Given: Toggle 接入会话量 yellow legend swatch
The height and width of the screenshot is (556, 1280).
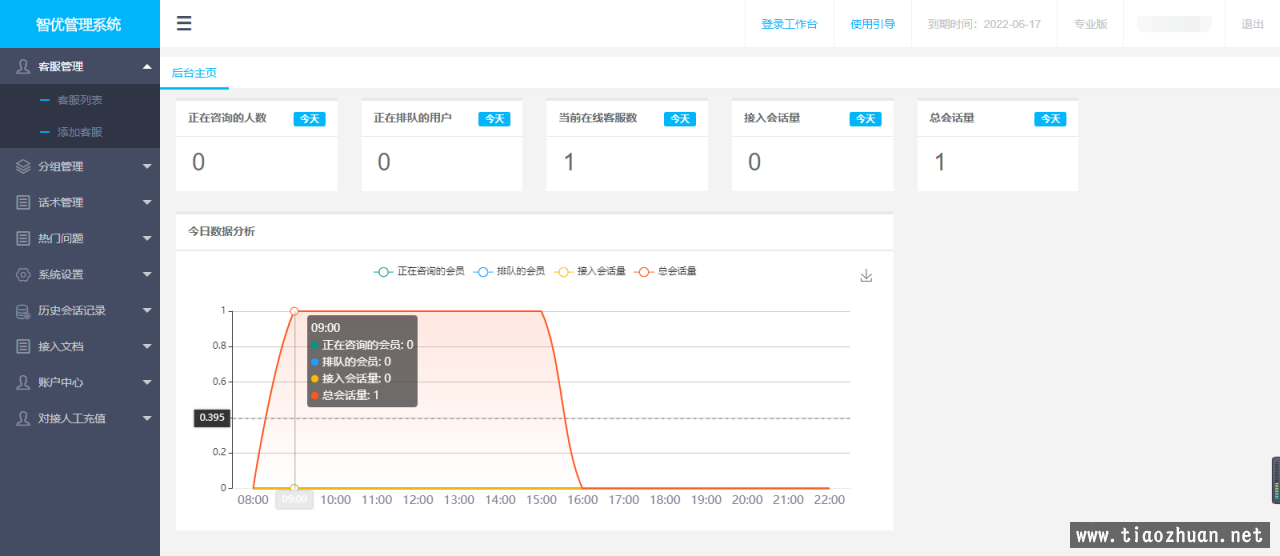Looking at the screenshot, I should point(564,271).
